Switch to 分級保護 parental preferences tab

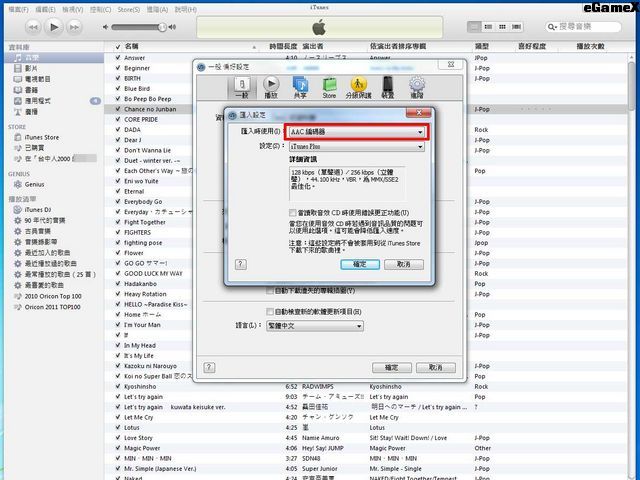coord(358,88)
